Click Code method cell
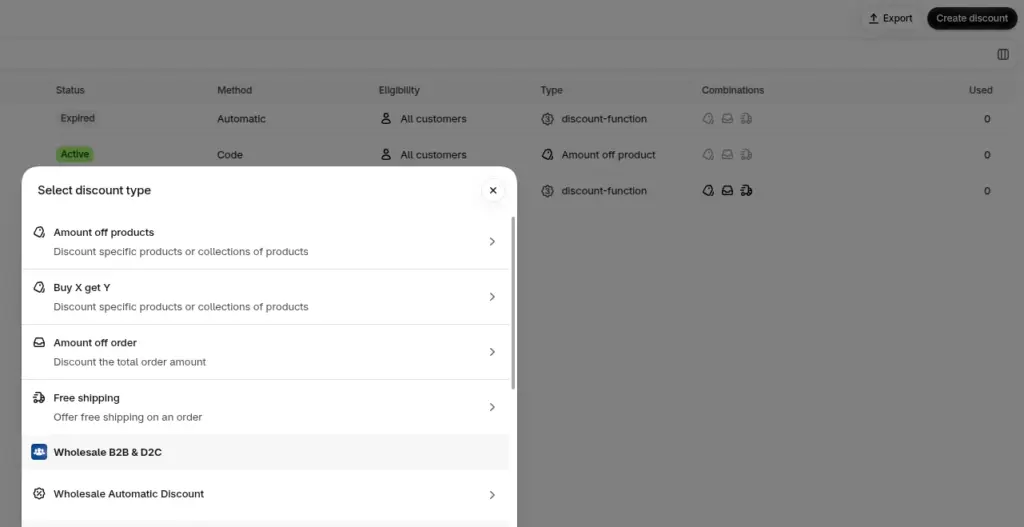This screenshot has height=527, width=1024. [x=230, y=155]
